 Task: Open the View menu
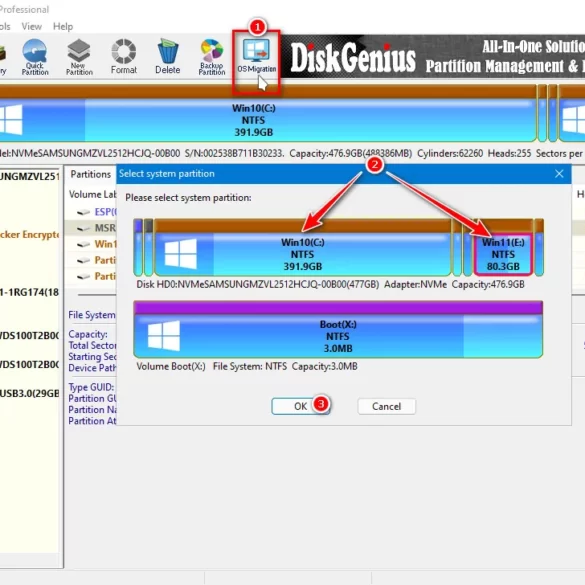(x=31, y=26)
